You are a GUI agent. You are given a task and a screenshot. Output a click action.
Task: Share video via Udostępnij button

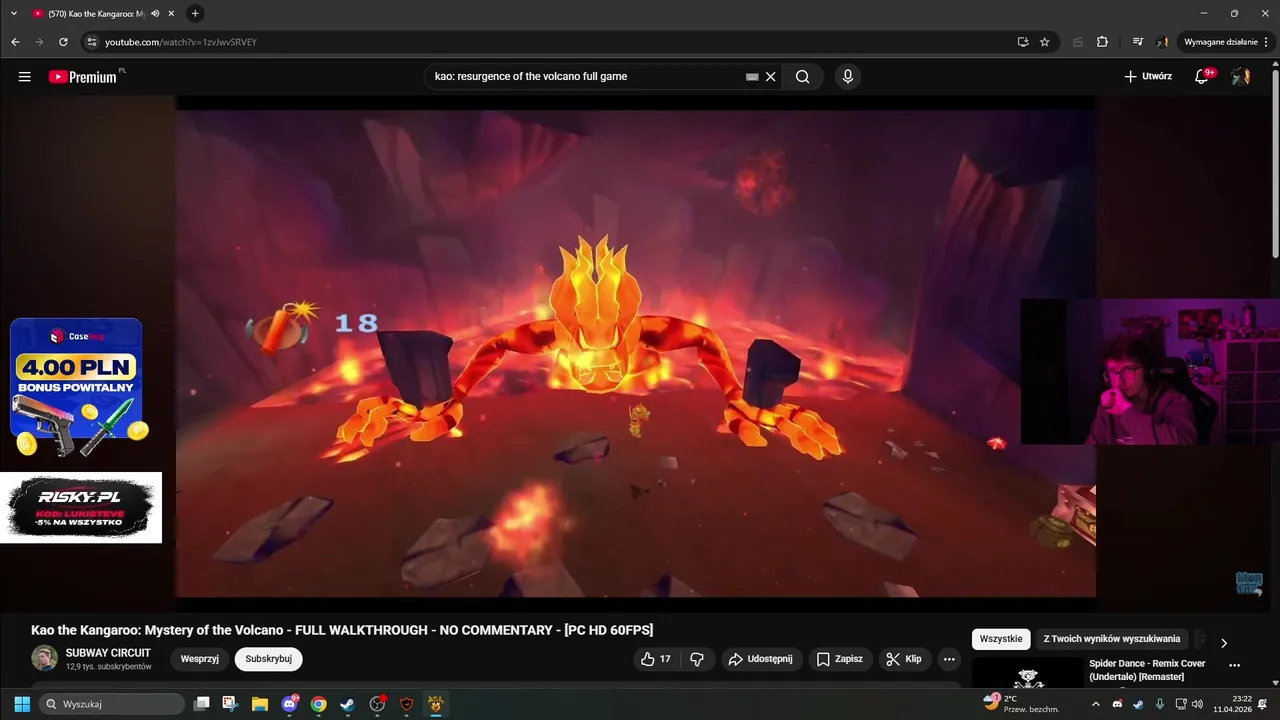761,659
